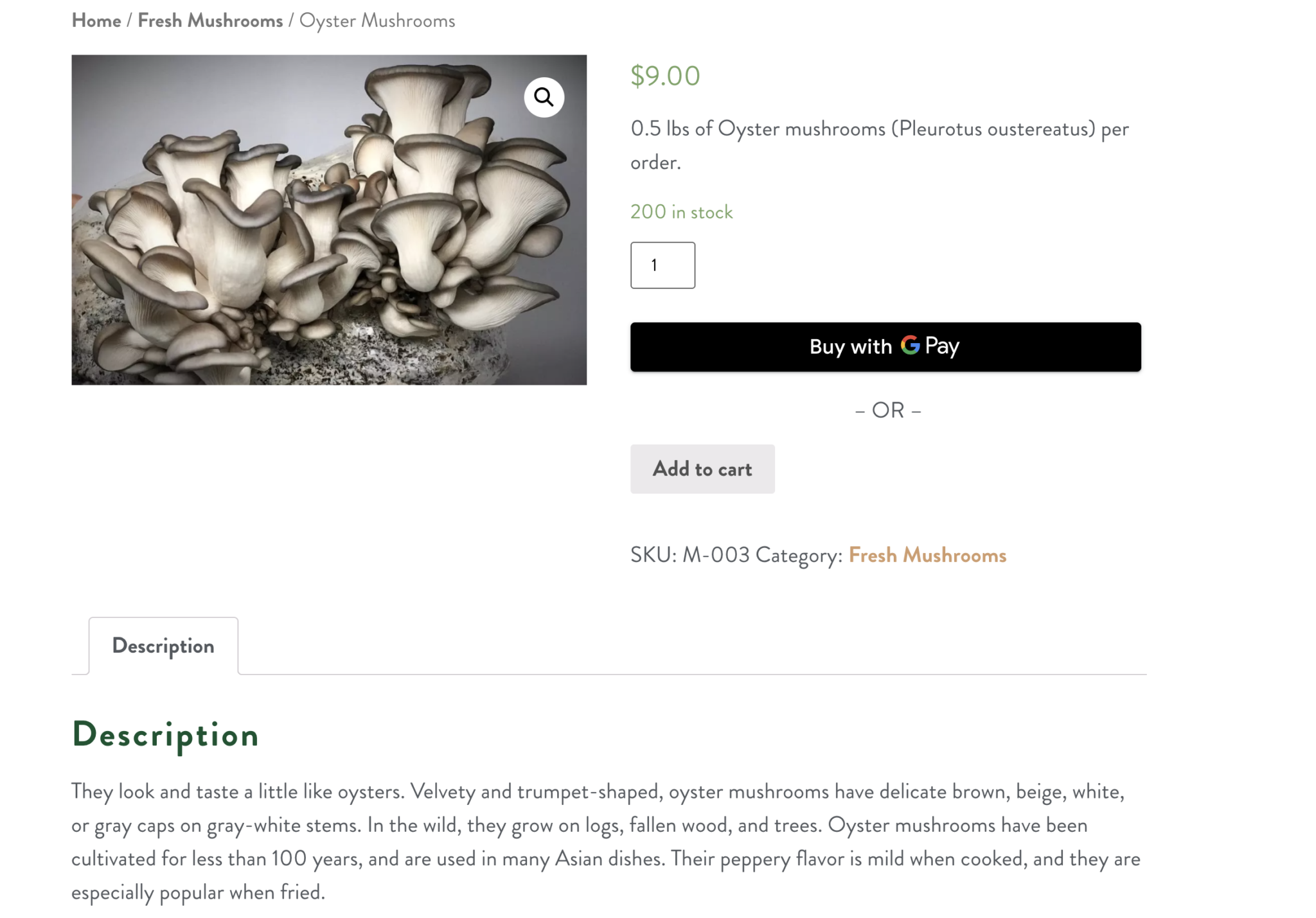The height and width of the screenshot is (918, 1316).
Task: Click the Category label text
Action: 799,555
